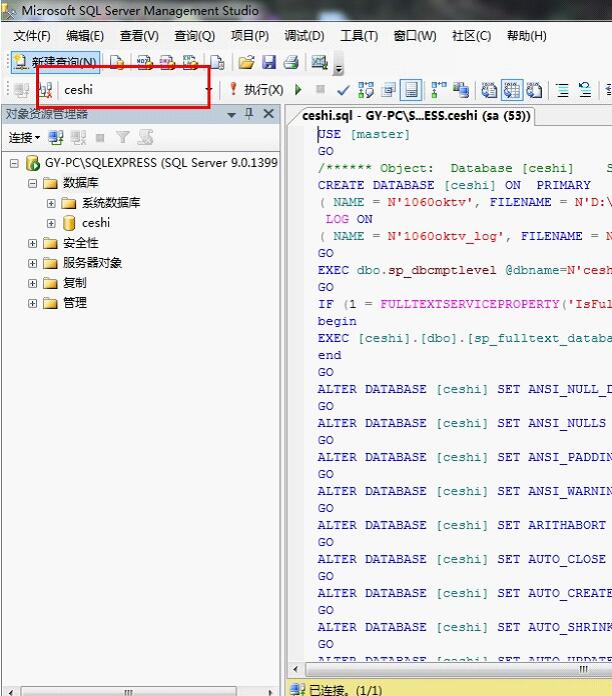Image resolution: width=612 pixels, height=696 pixels.
Task: Click the Connect Object Explorer icon beside 连接
Action: 56,137
